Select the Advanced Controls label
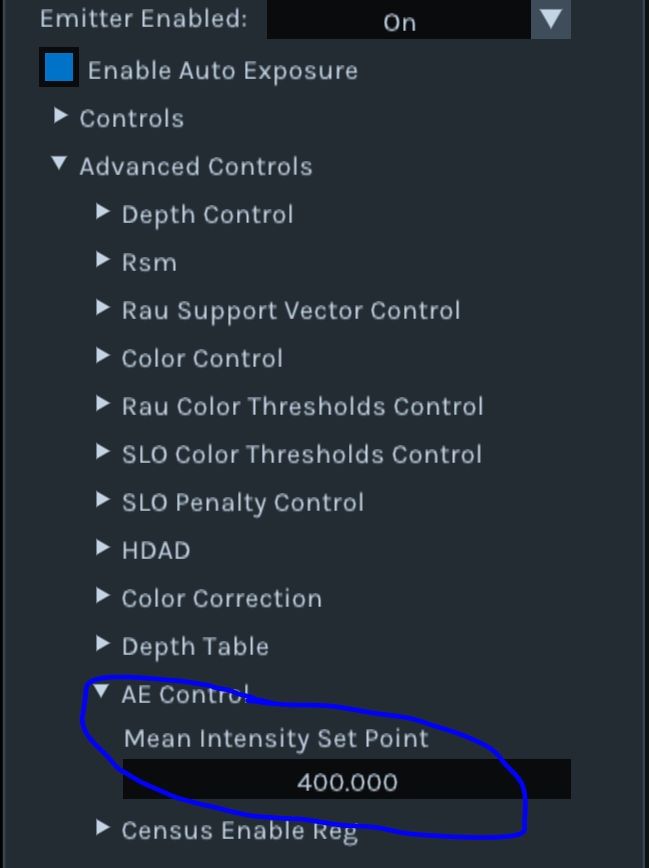Image resolution: width=649 pixels, height=868 pixels. [196, 166]
